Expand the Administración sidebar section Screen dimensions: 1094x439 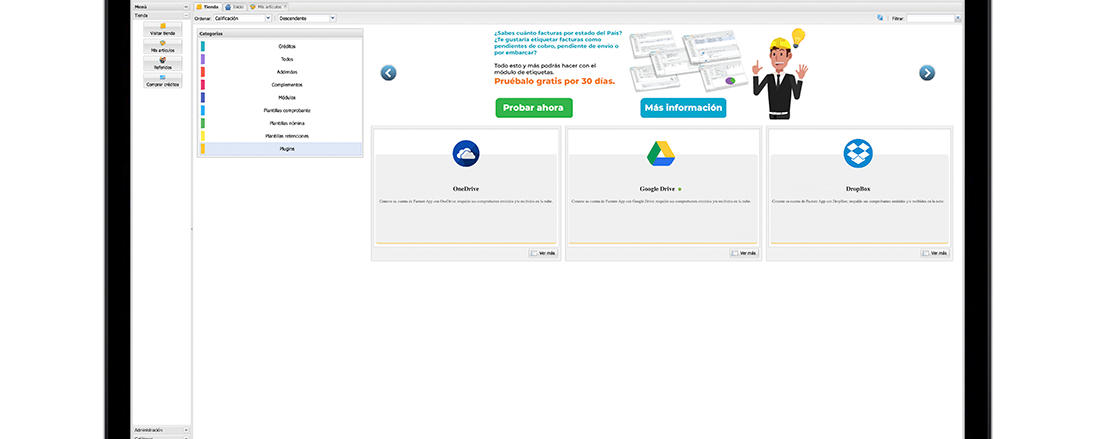(x=186, y=430)
